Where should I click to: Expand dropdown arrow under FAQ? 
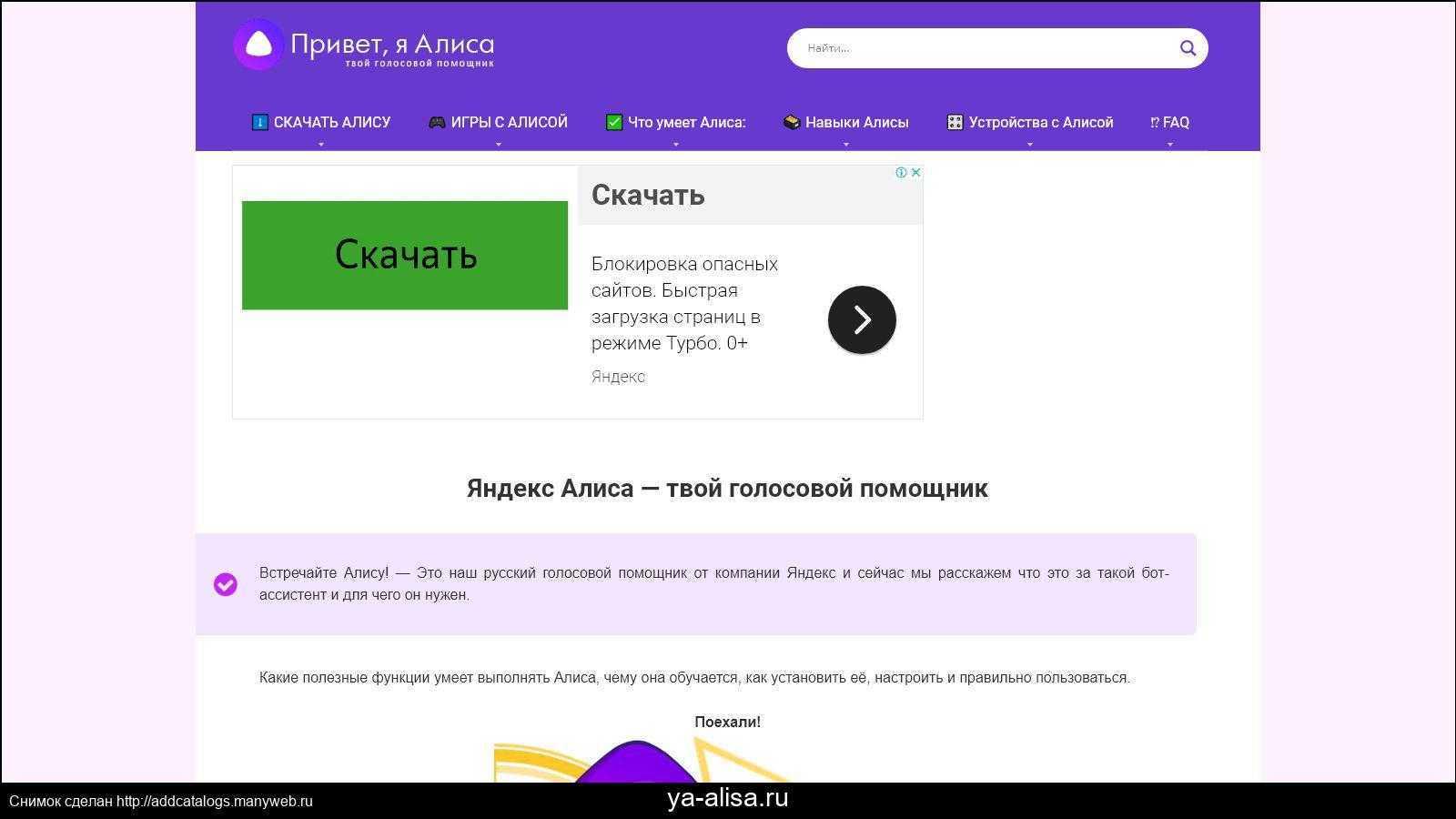tap(1169, 145)
